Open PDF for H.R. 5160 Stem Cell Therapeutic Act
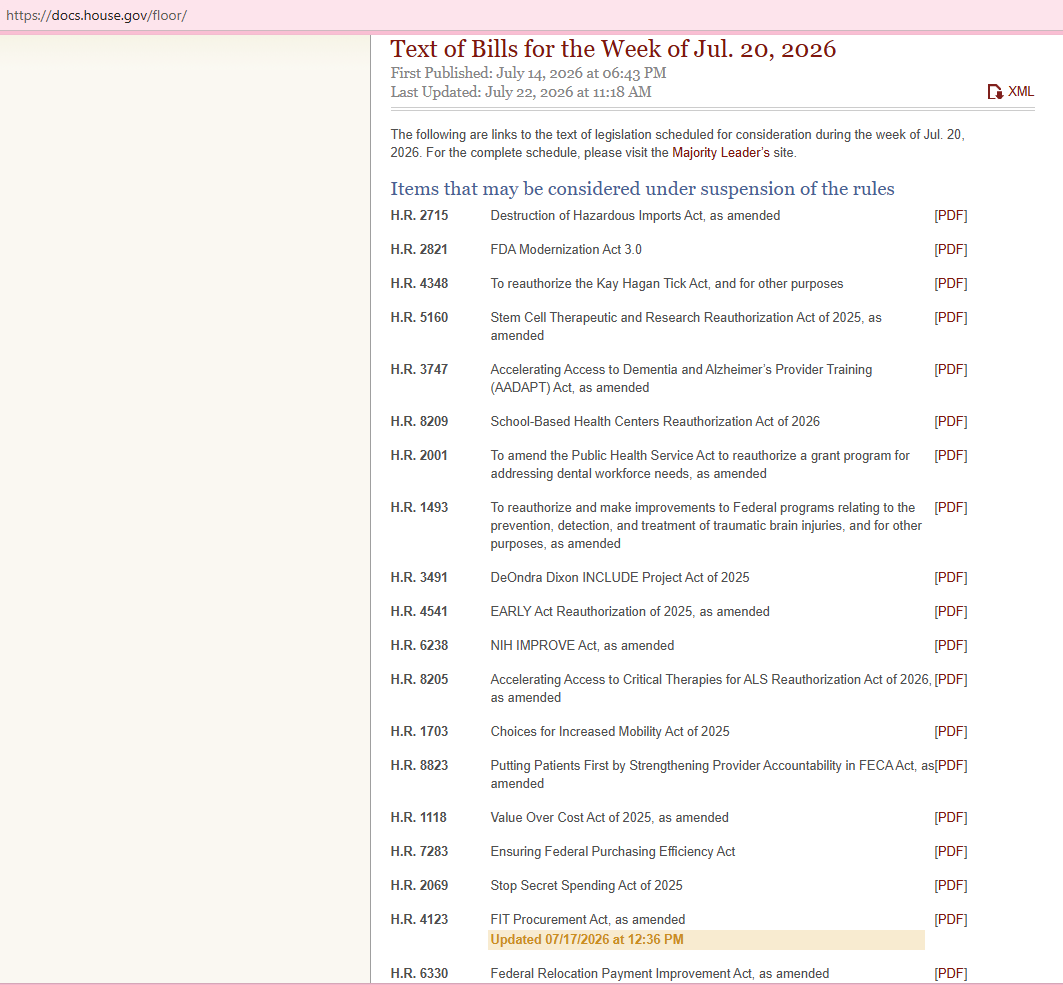The image size is (1063, 985). [x=950, y=317]
